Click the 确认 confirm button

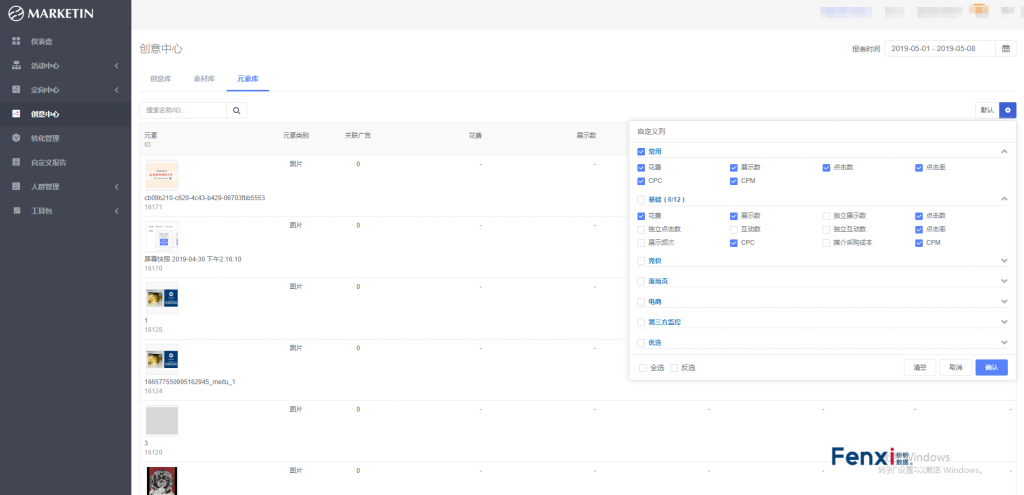(991, 367)
